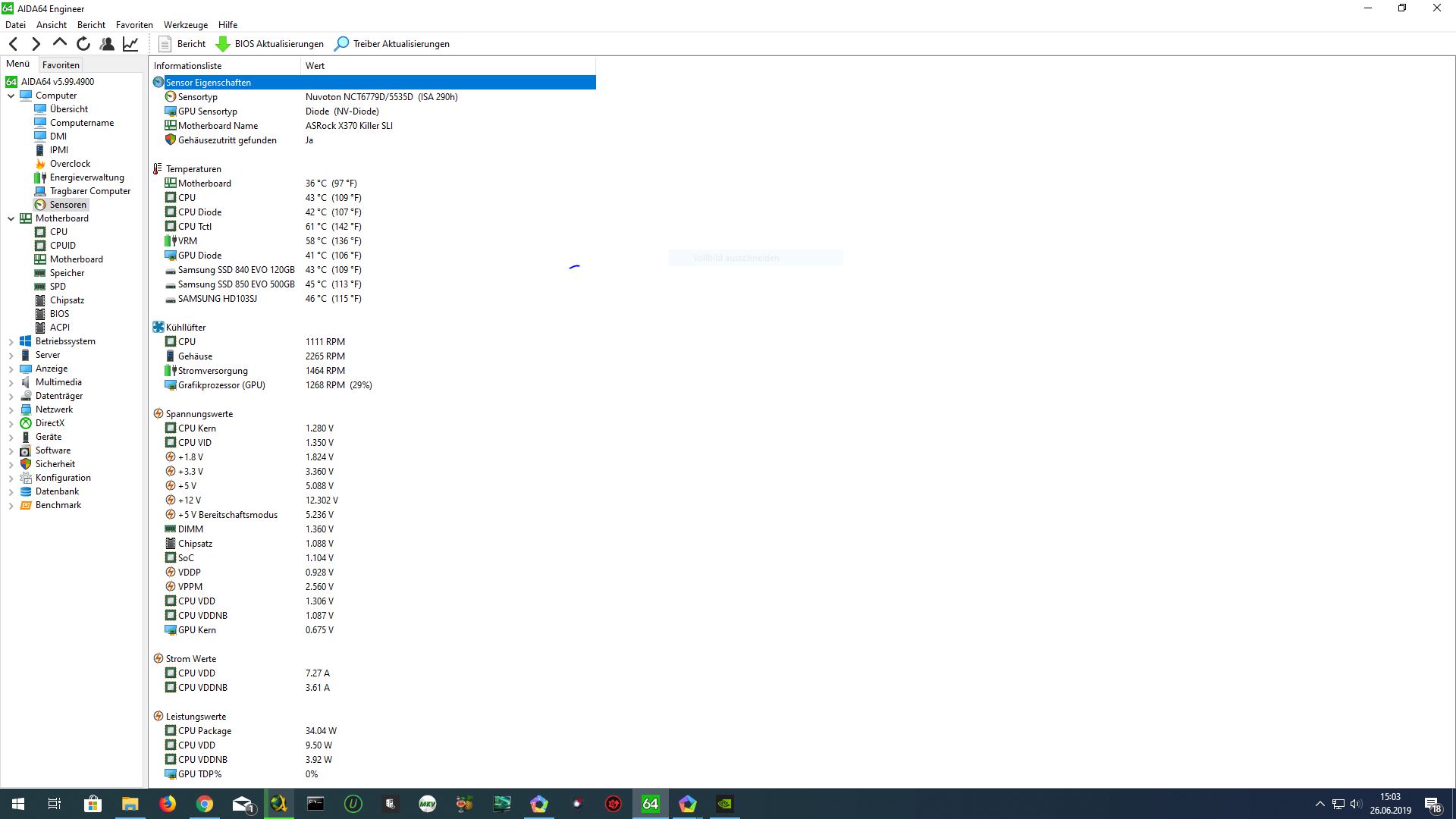Click BIOS Aktualisierungen
Viewport: 1456px width, 819px height.
(270, 44)
